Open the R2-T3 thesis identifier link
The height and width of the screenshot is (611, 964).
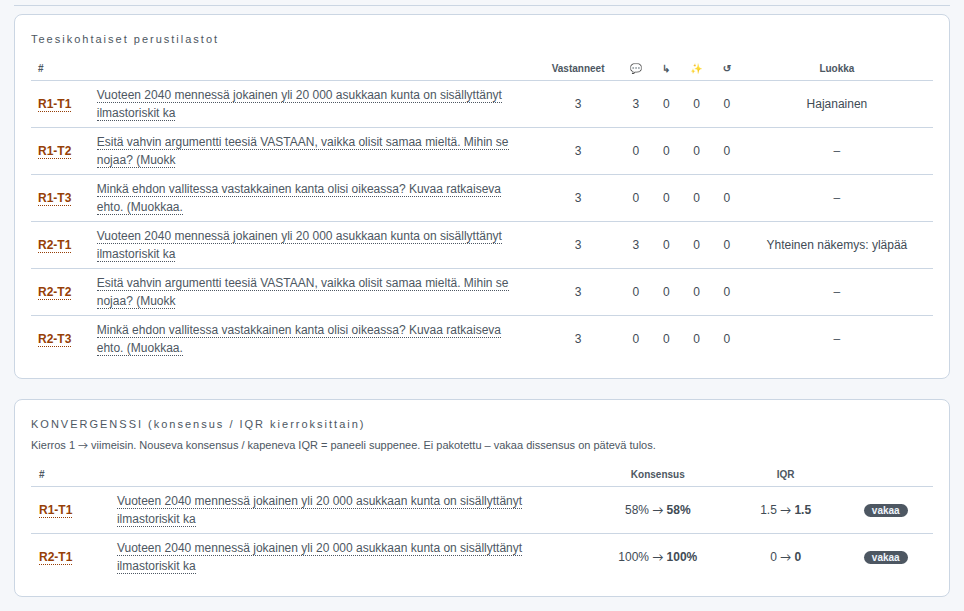point(55,339)
